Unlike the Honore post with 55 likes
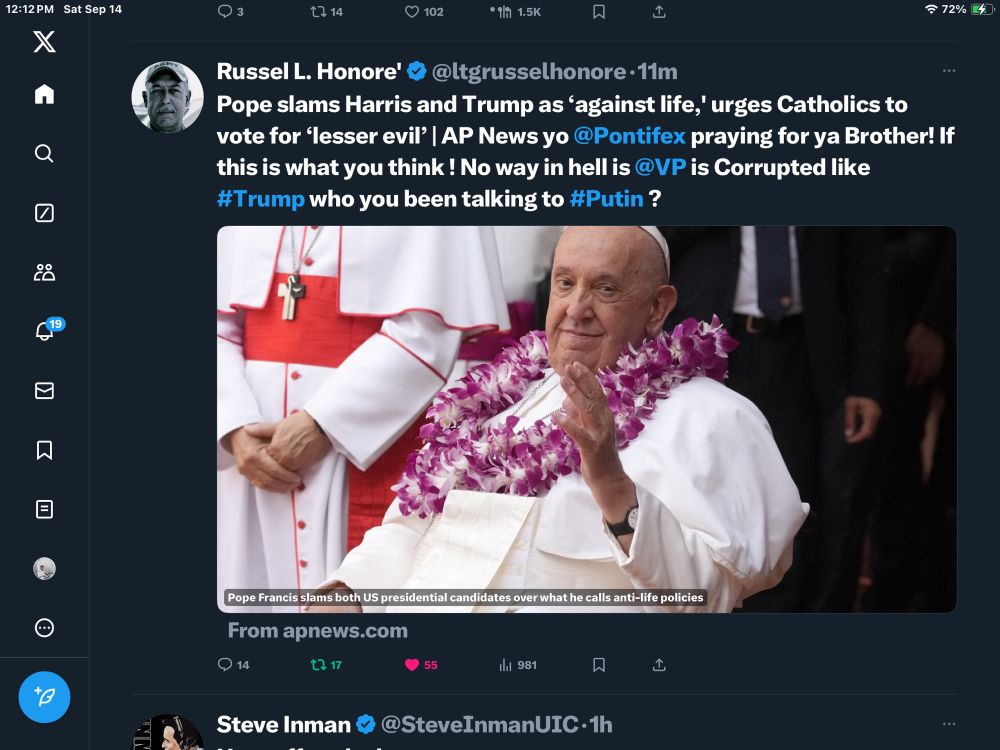The image size is (1000, 750). click(412, 665)
